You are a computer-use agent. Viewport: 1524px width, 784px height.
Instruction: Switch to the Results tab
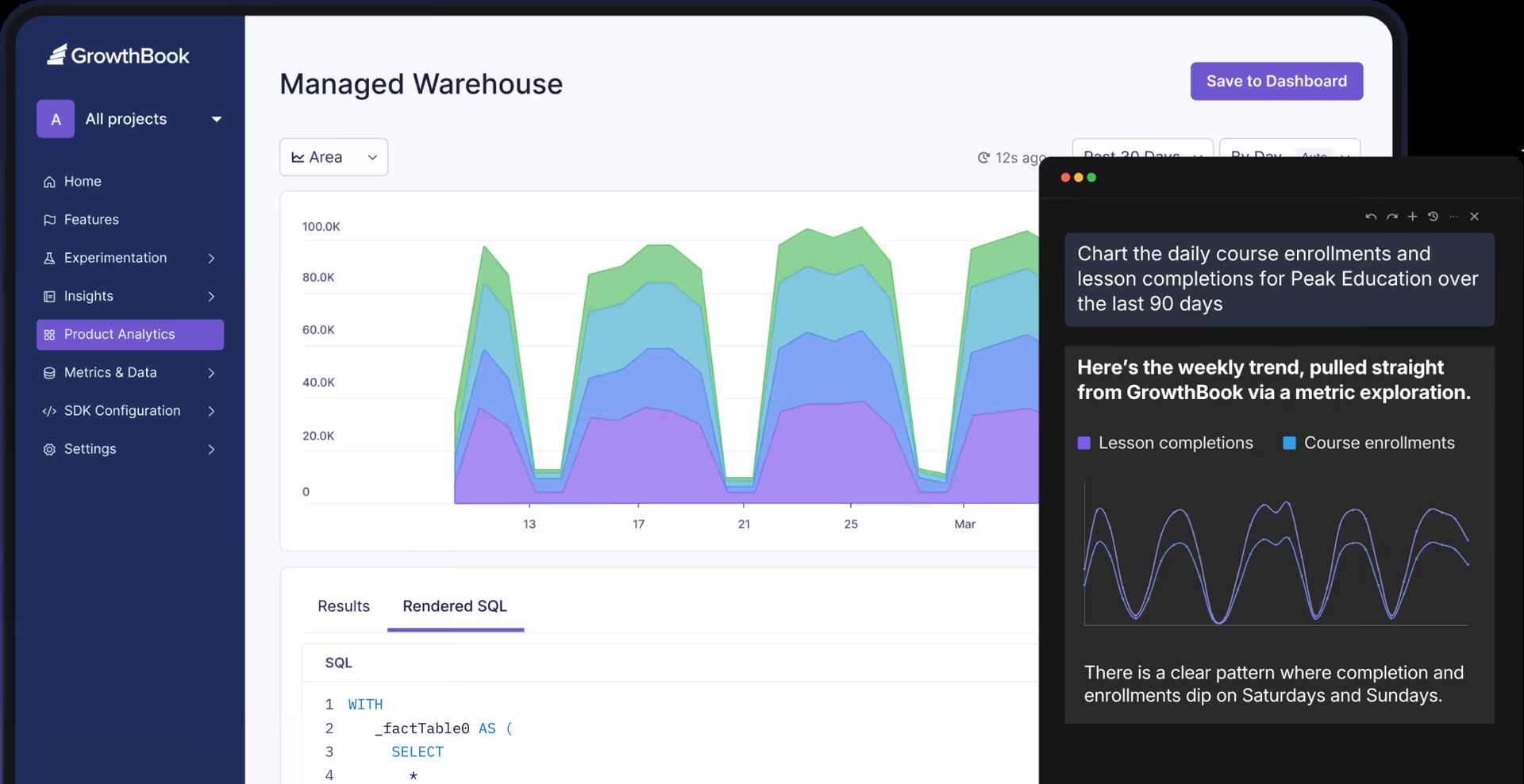344,606
